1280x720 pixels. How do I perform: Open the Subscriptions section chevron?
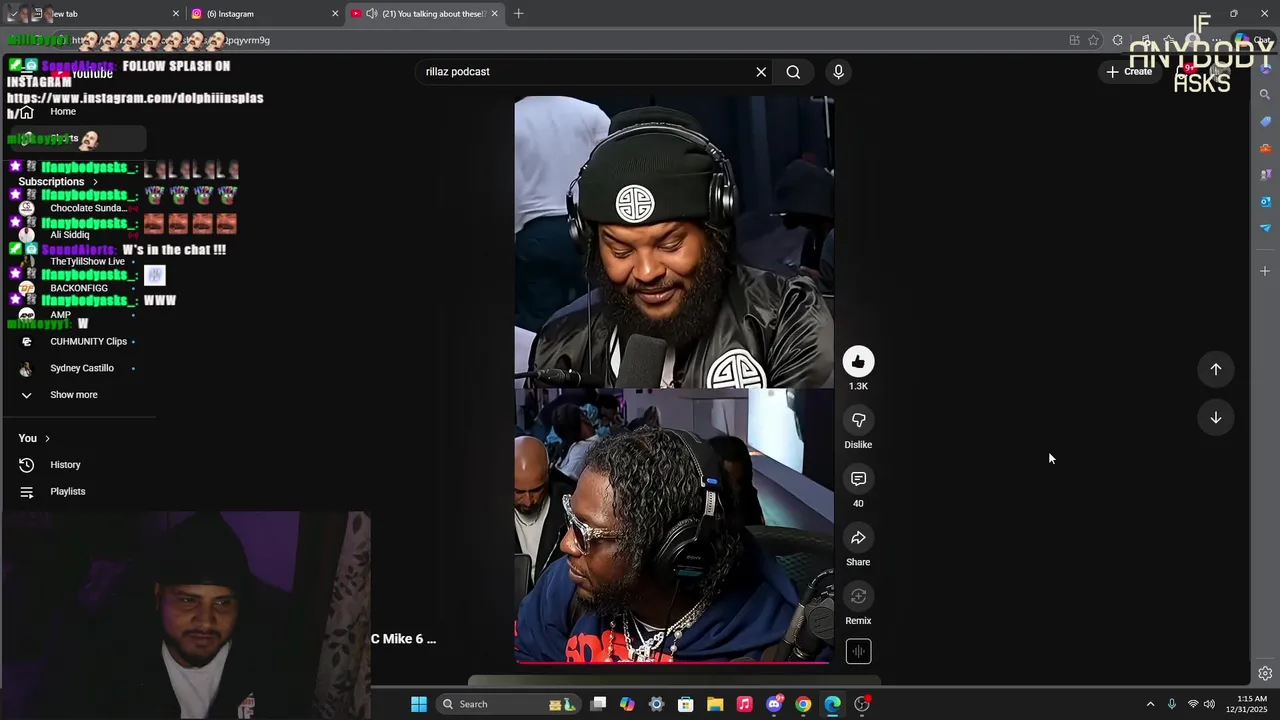96,182
